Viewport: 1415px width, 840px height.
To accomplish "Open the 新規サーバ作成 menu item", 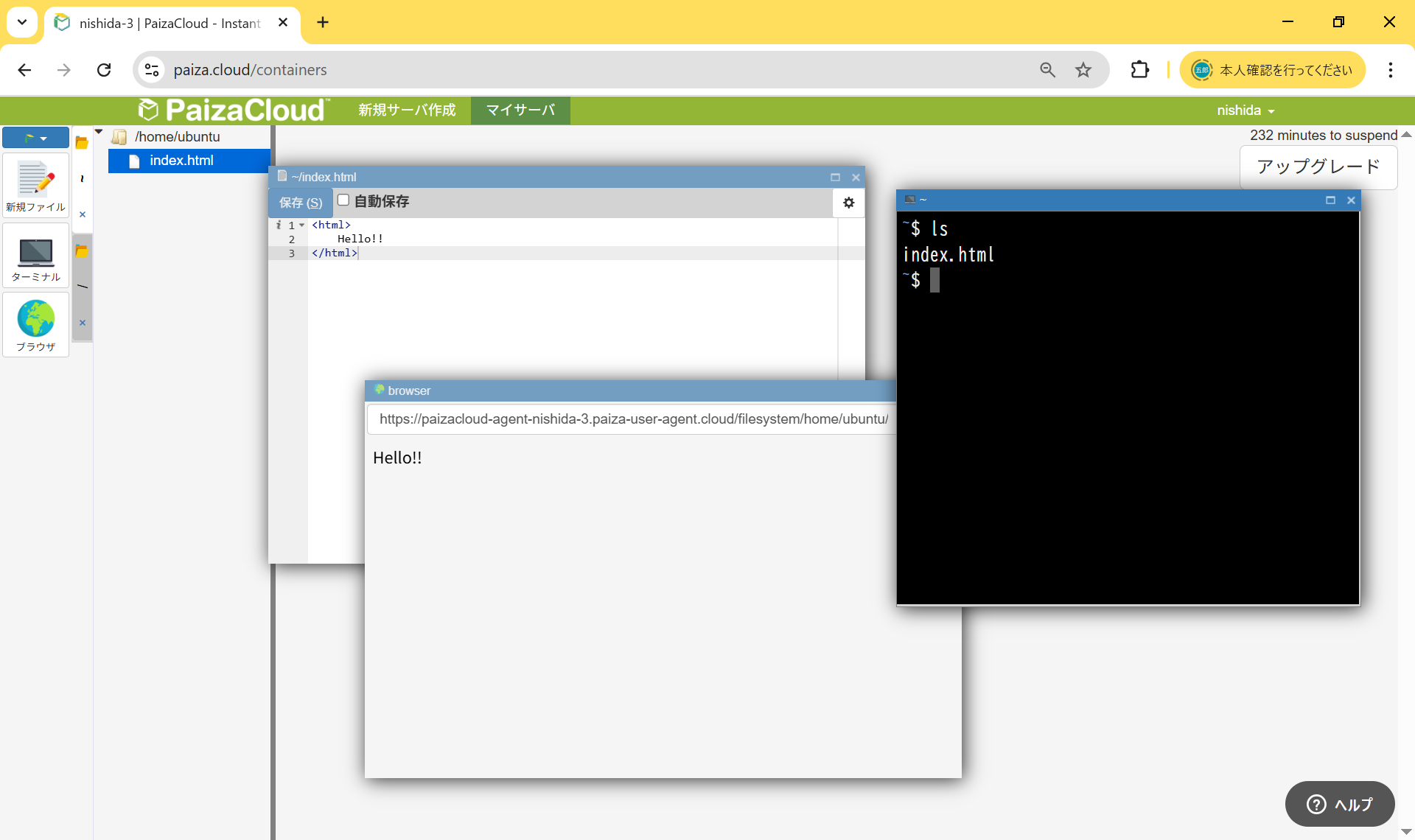I will pos(407,111).
